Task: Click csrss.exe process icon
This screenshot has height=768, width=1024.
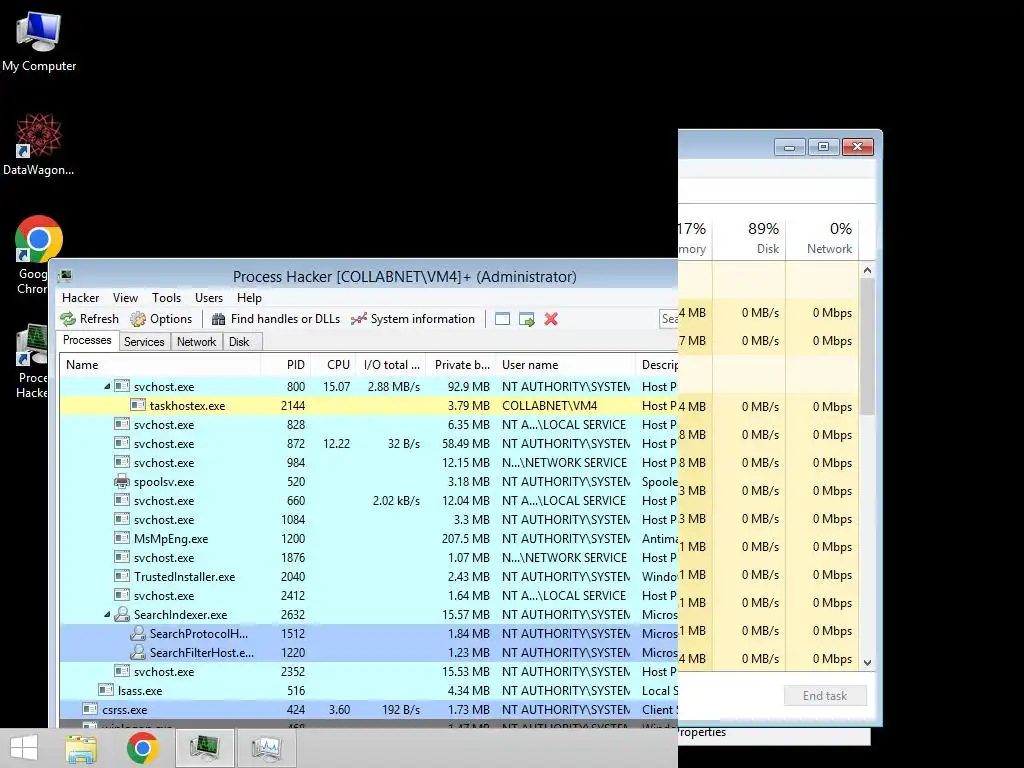Action: [x=90, y=709]
